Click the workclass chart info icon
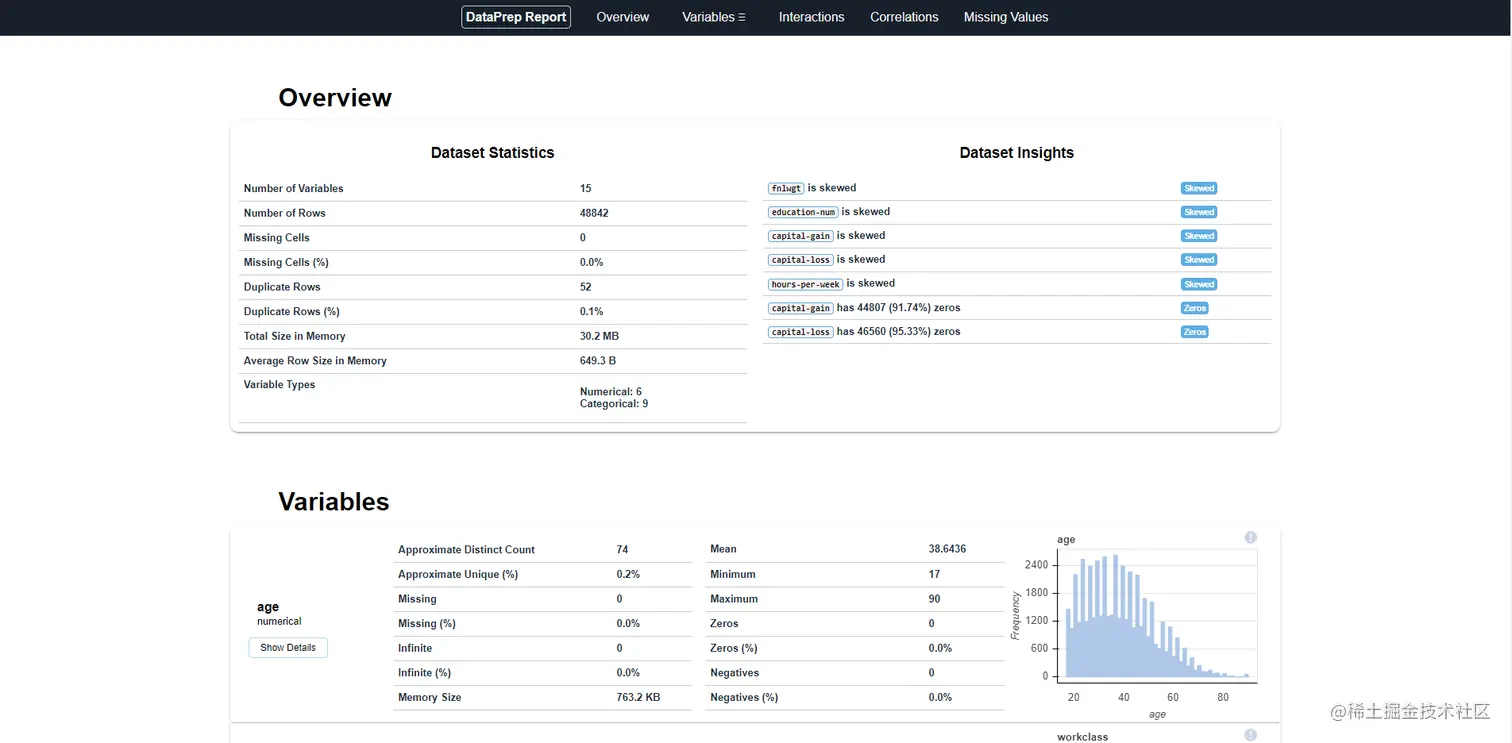The image size is (1512, 743). click(1250, 736)
